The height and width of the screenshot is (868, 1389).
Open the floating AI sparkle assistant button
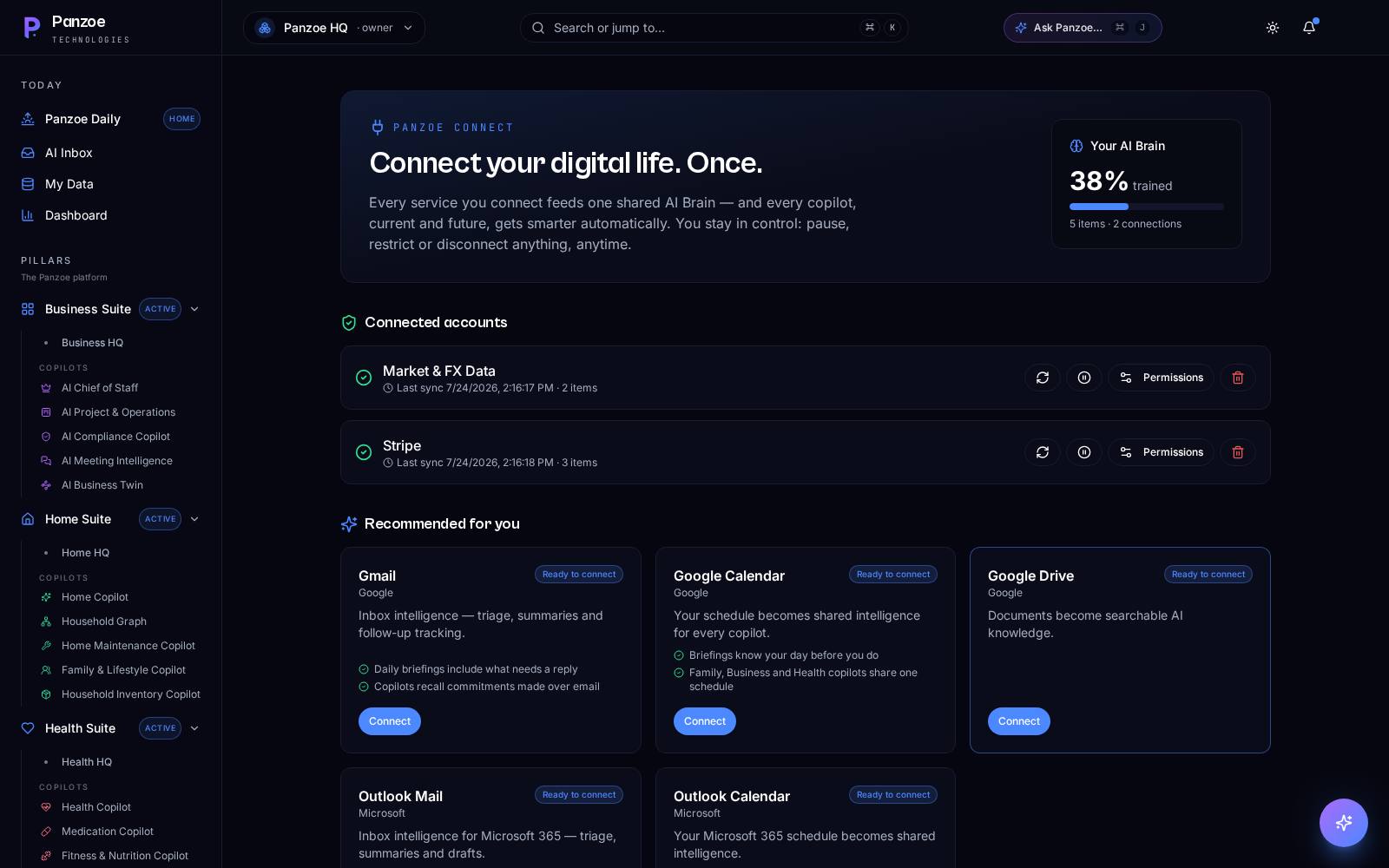click(1344, 823)
